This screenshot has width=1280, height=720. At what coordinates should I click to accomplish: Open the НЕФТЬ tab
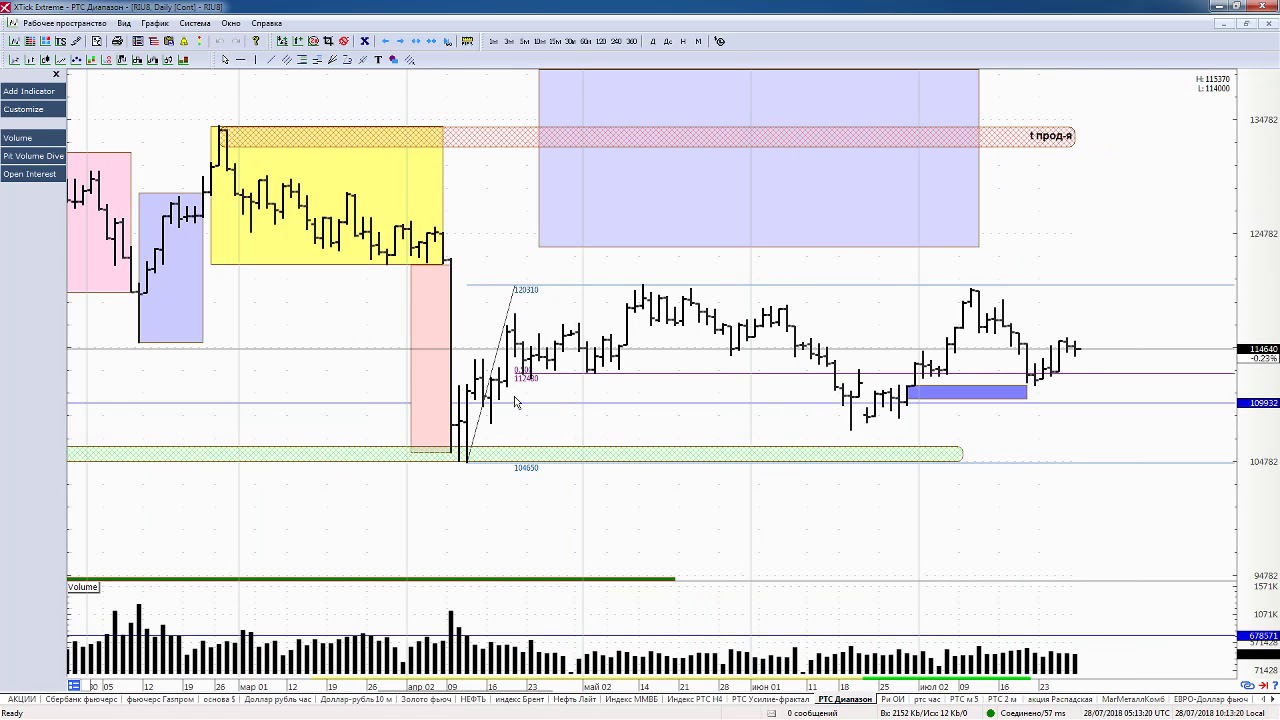[473, 699]
